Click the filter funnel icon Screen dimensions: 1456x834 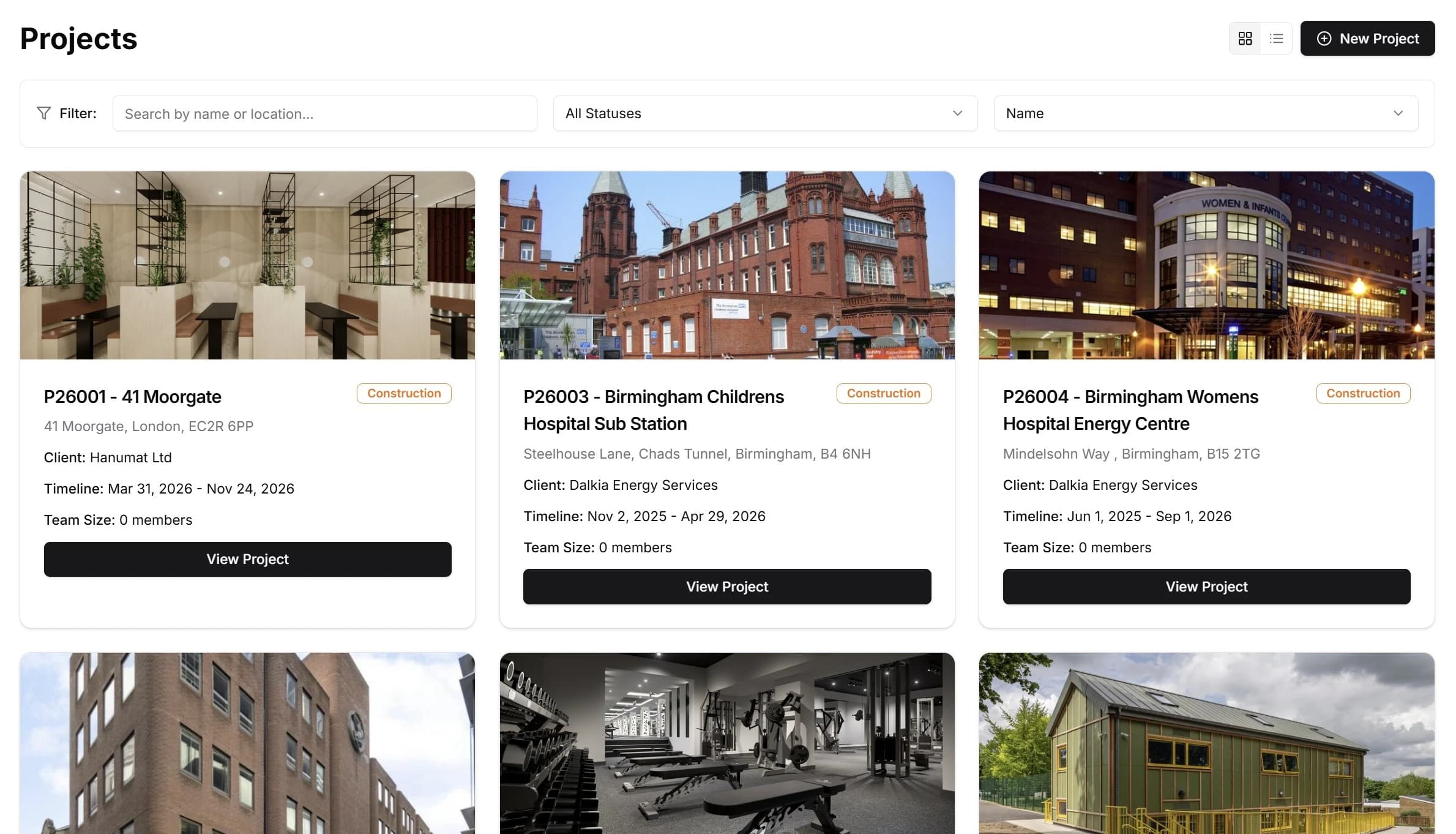click(43, 113)
